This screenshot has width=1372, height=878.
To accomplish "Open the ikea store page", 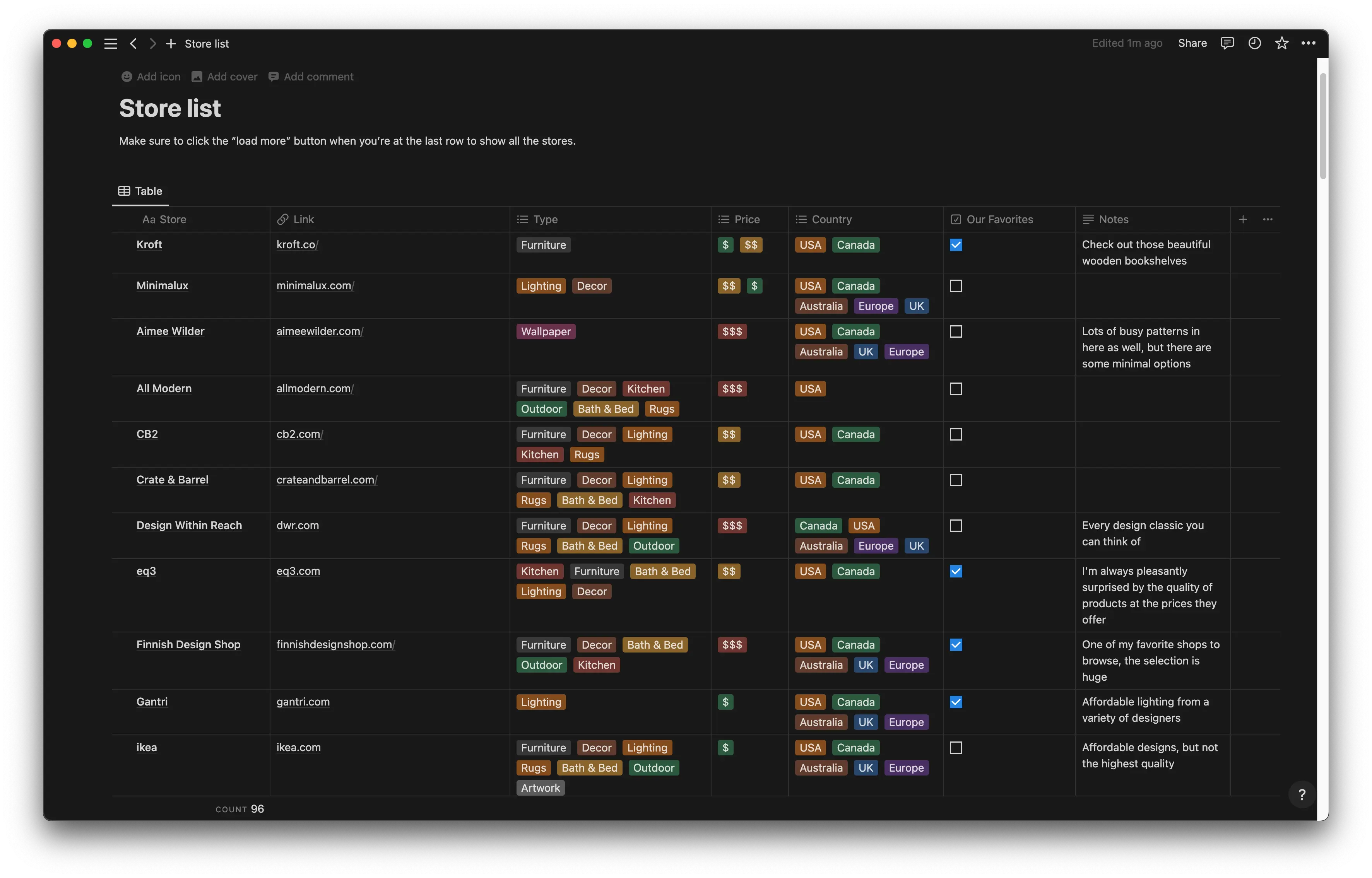I will (x=147, y=747).
